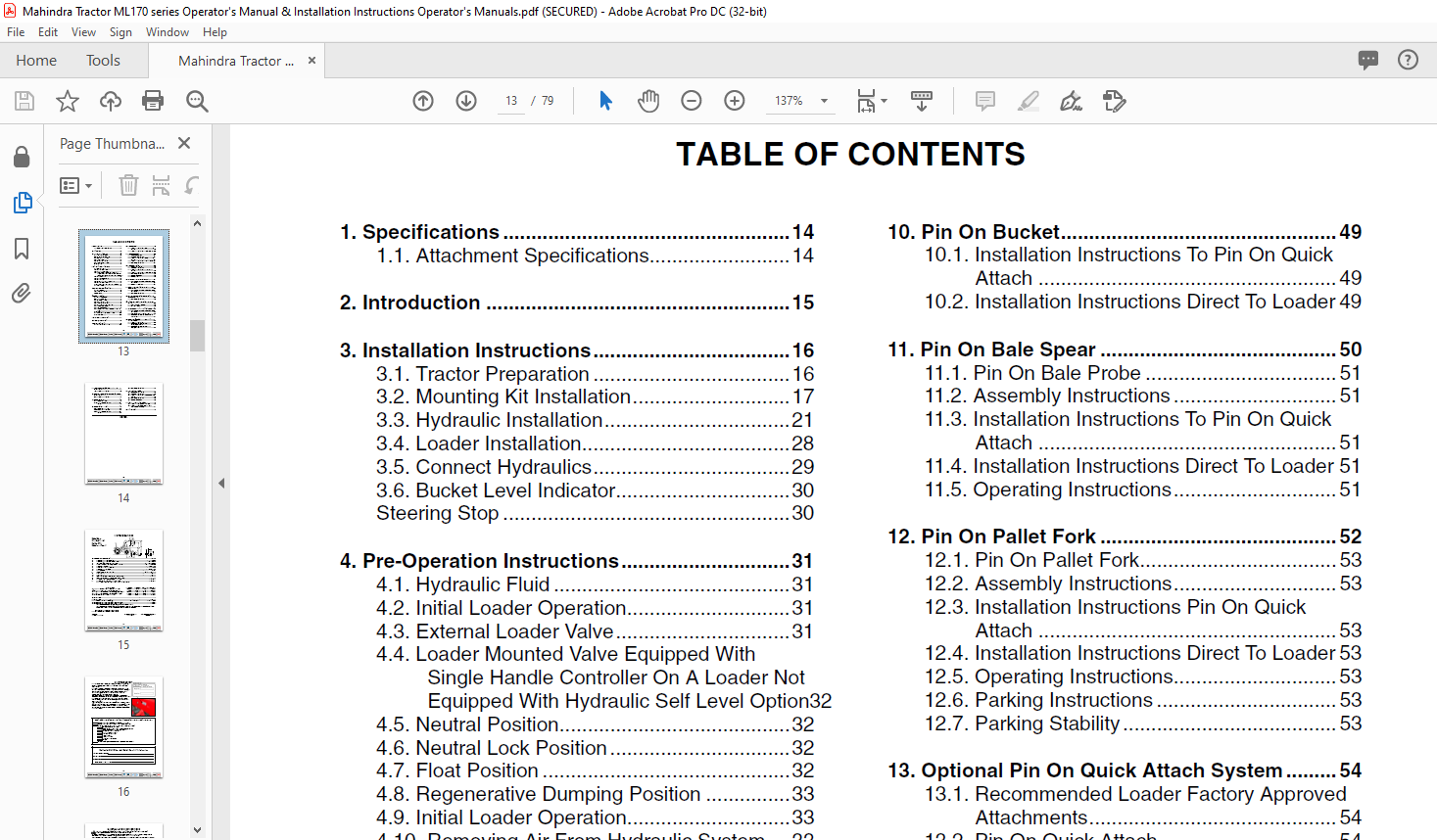Open the comments speech bubble icon
This screenshot has width=1437, height=840.
[x=1368, y=60]
